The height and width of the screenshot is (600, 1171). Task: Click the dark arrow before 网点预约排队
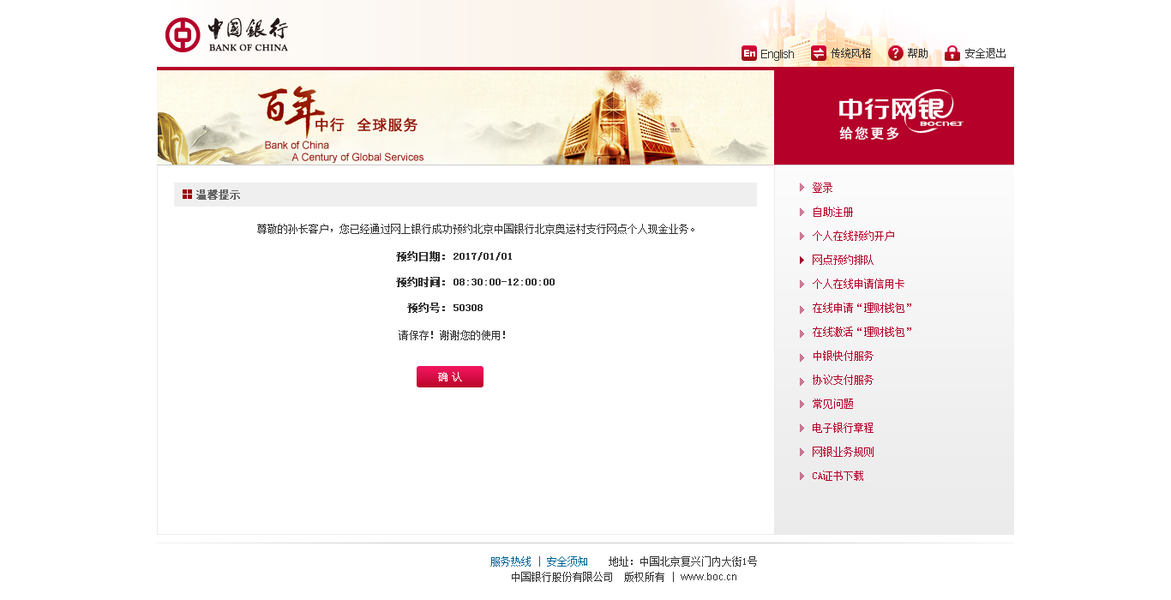801,259
